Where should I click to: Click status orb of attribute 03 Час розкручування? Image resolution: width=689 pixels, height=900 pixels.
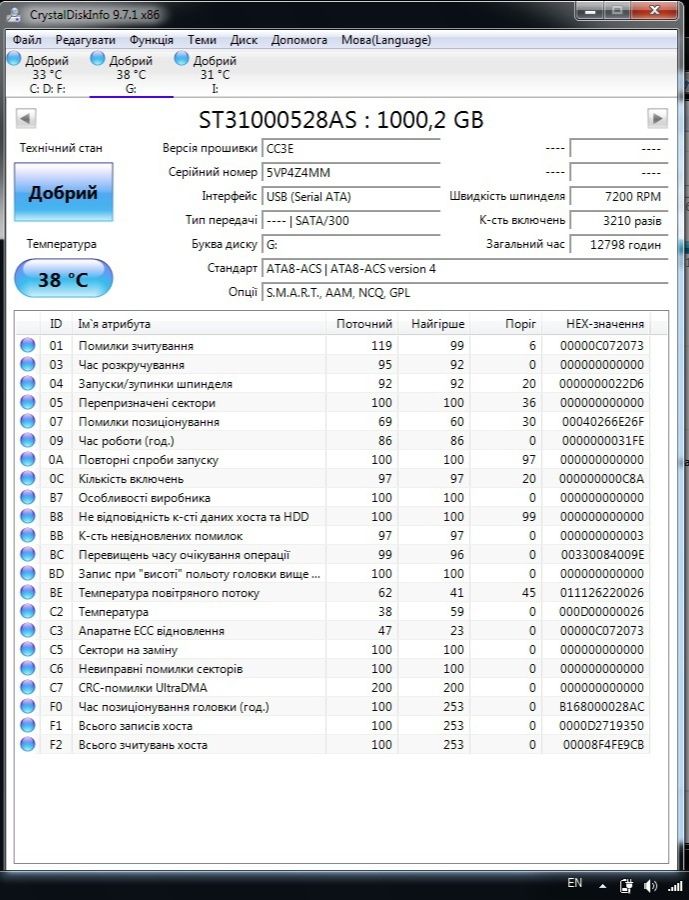point(28,364)
